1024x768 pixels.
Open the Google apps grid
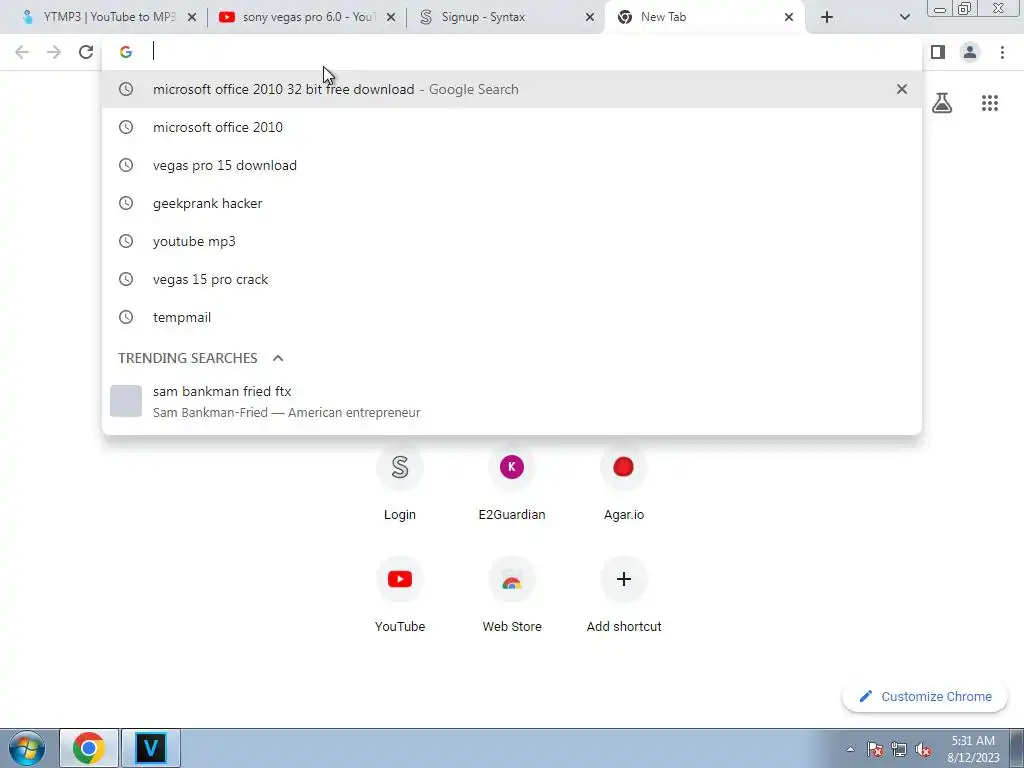pyautogui.click(x=990, y=103)
